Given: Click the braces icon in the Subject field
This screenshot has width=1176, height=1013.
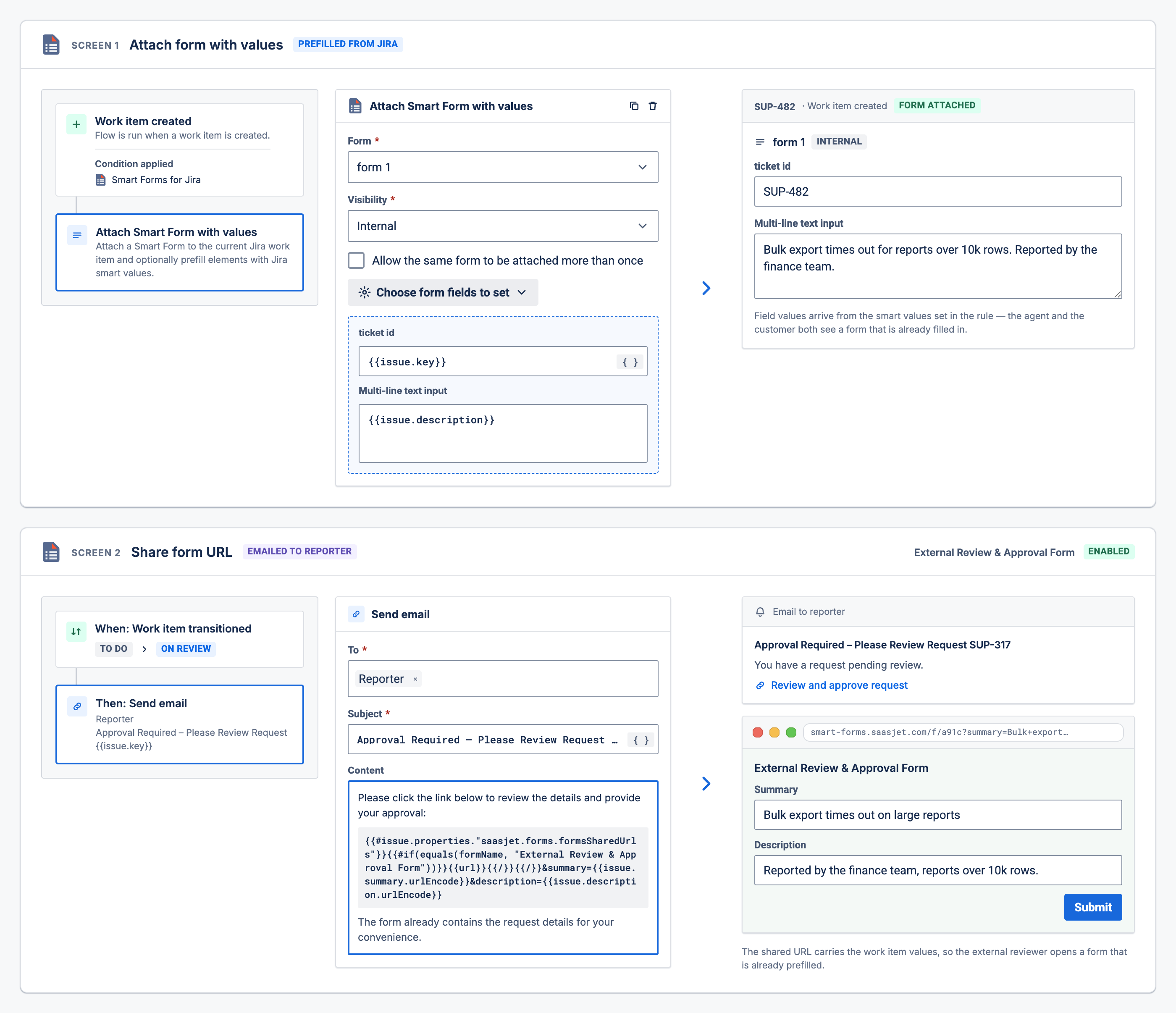Looking at the screenshot, I should pyautogui.click(x=641, y=740).
